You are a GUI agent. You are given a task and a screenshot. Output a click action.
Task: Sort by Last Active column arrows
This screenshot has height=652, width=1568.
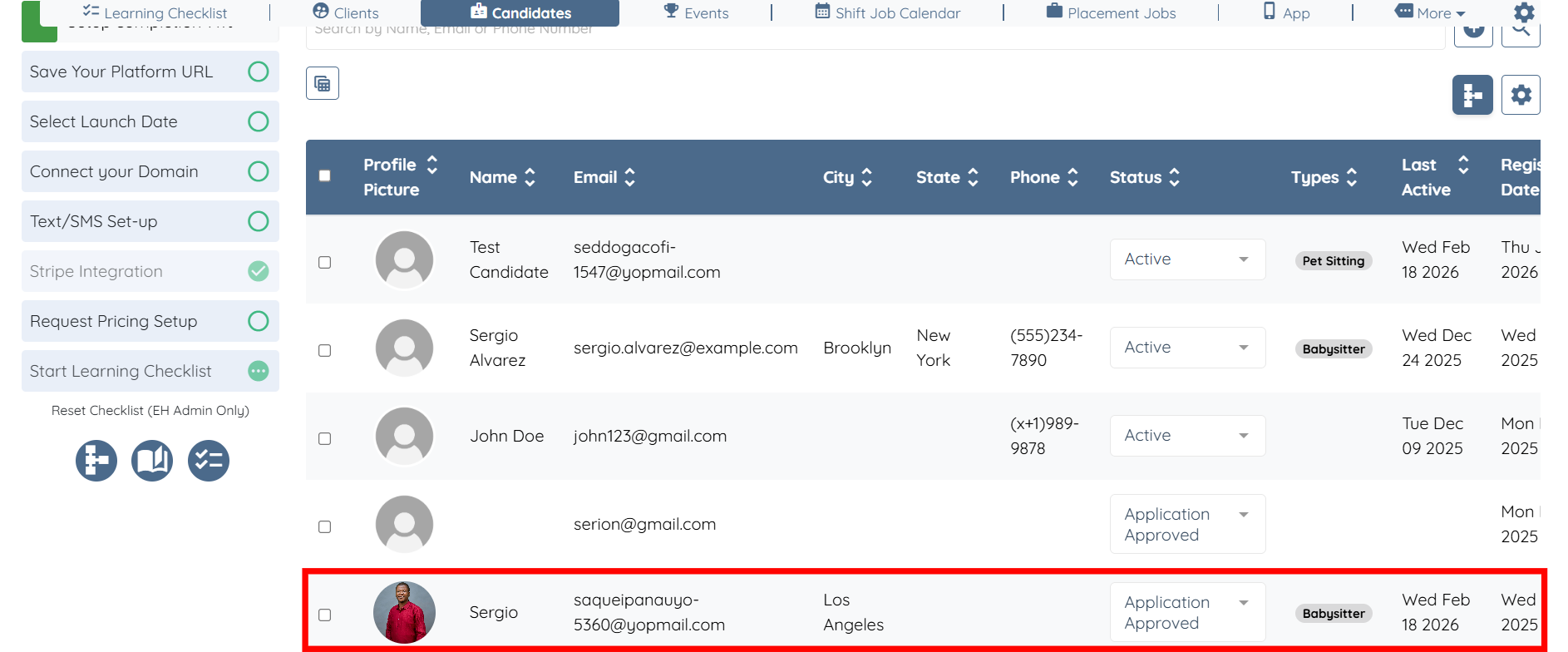1463,165
